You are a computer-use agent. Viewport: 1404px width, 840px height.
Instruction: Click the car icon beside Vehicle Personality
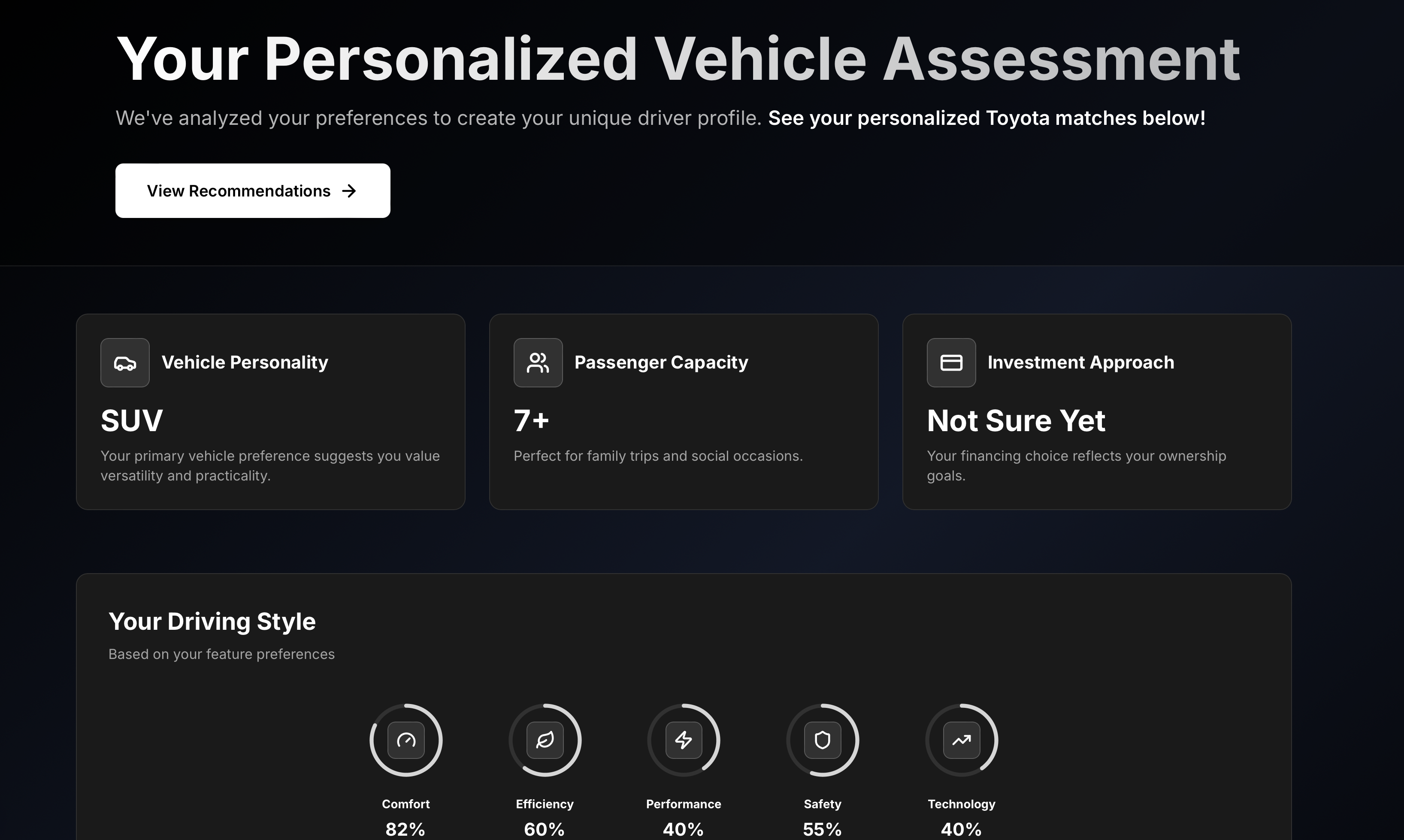click(x=124, y=363)
